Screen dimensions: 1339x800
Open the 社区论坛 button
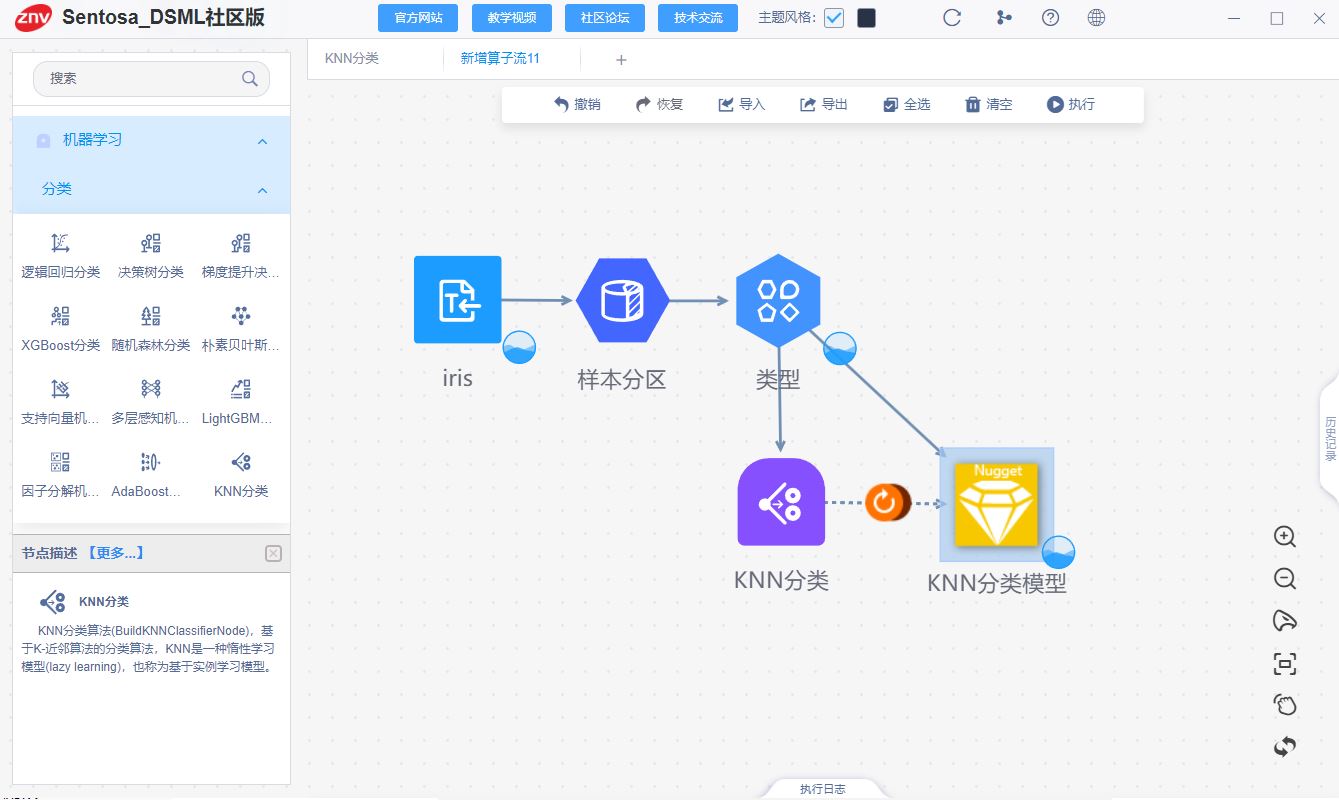(x=605, y=18)
